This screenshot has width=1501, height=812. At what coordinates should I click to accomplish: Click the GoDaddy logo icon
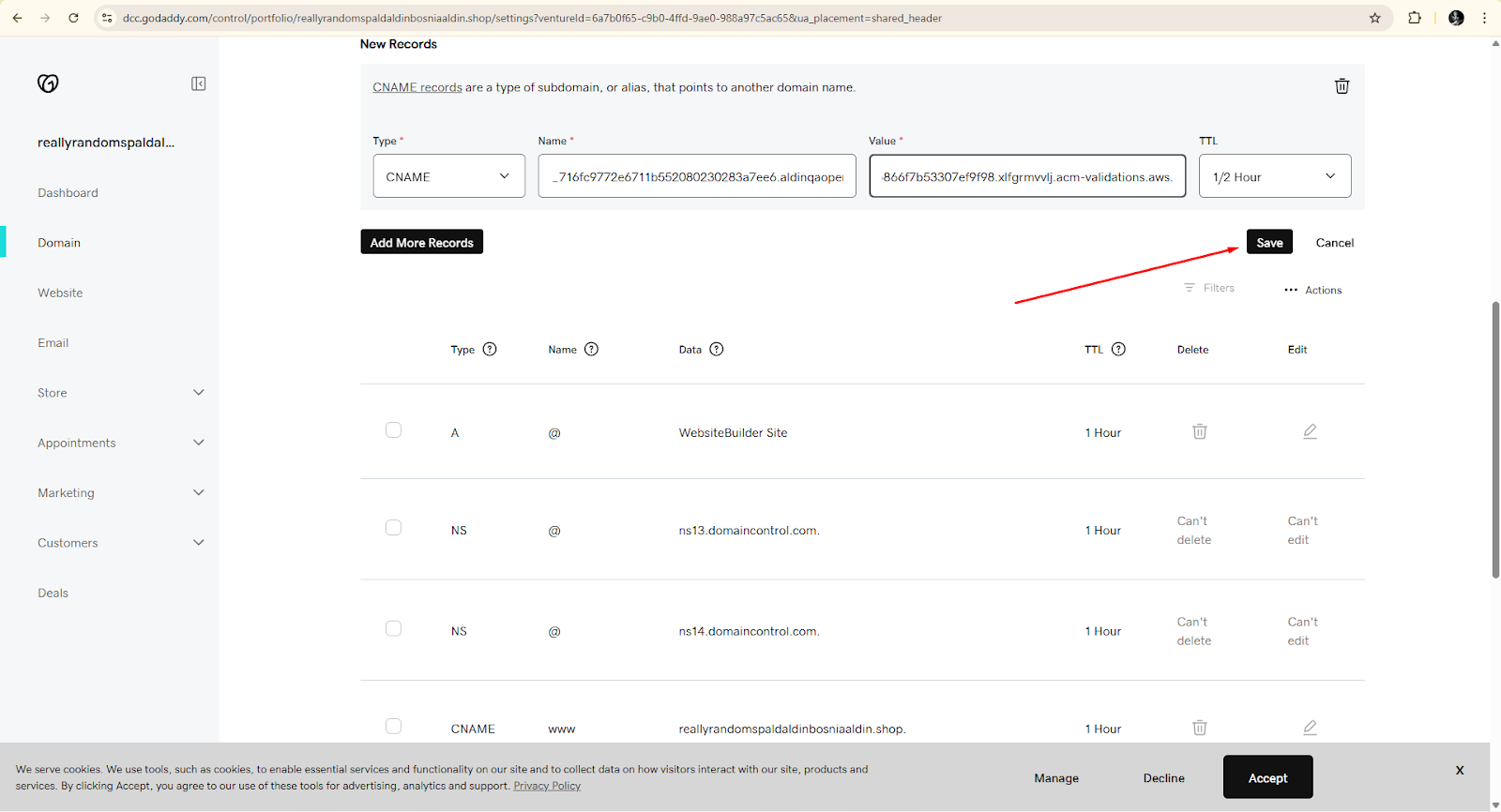(48, 83)
